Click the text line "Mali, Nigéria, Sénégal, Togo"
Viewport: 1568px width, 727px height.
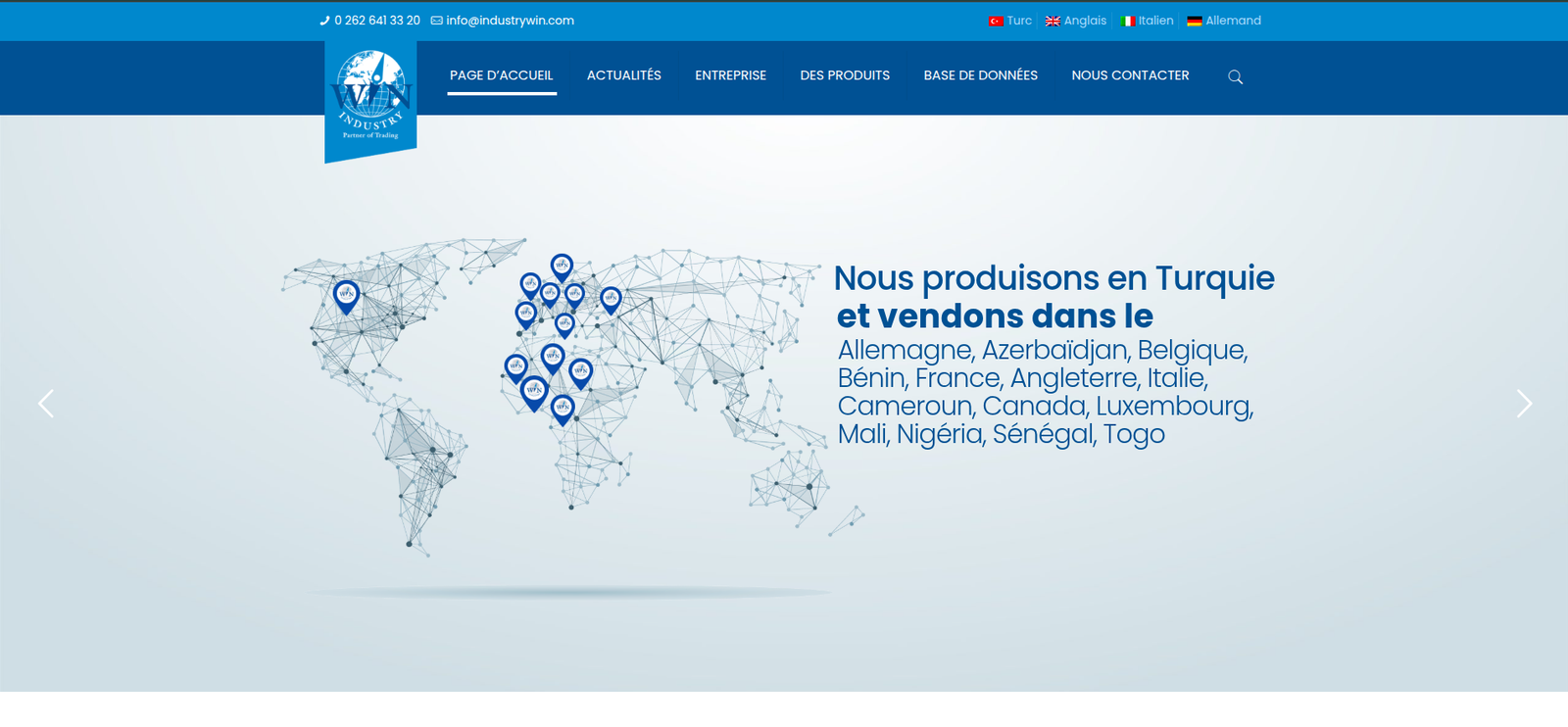tap(1002, 434)
